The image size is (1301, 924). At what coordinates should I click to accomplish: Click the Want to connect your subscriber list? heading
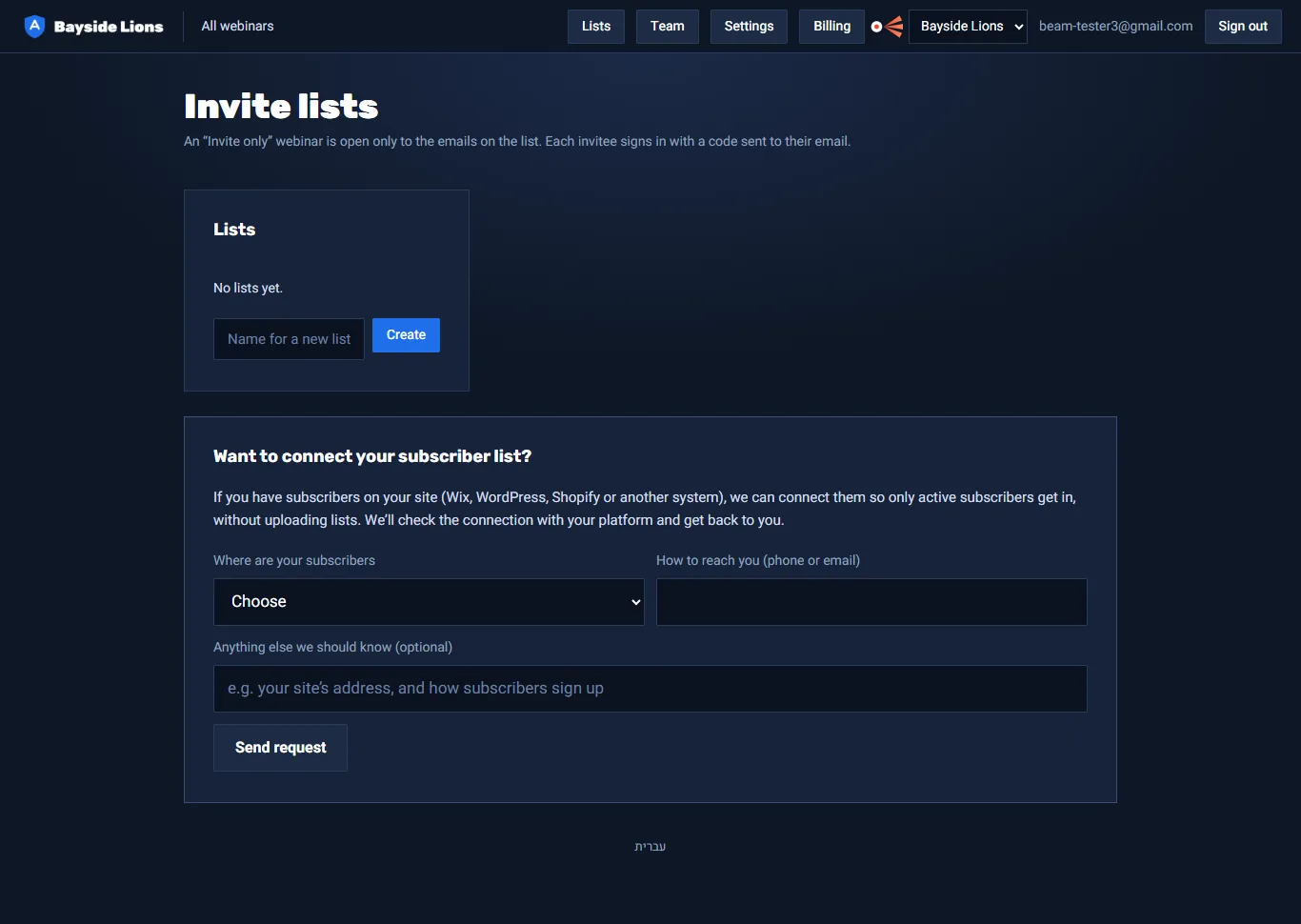point(372,456)
